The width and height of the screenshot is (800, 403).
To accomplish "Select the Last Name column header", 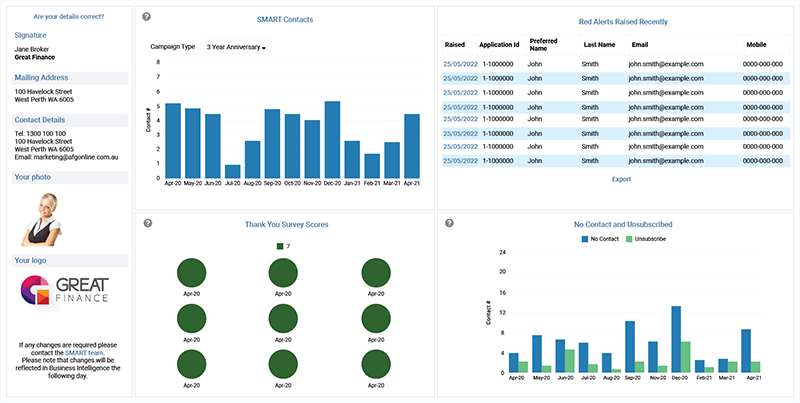I will (x=599, y=45).
